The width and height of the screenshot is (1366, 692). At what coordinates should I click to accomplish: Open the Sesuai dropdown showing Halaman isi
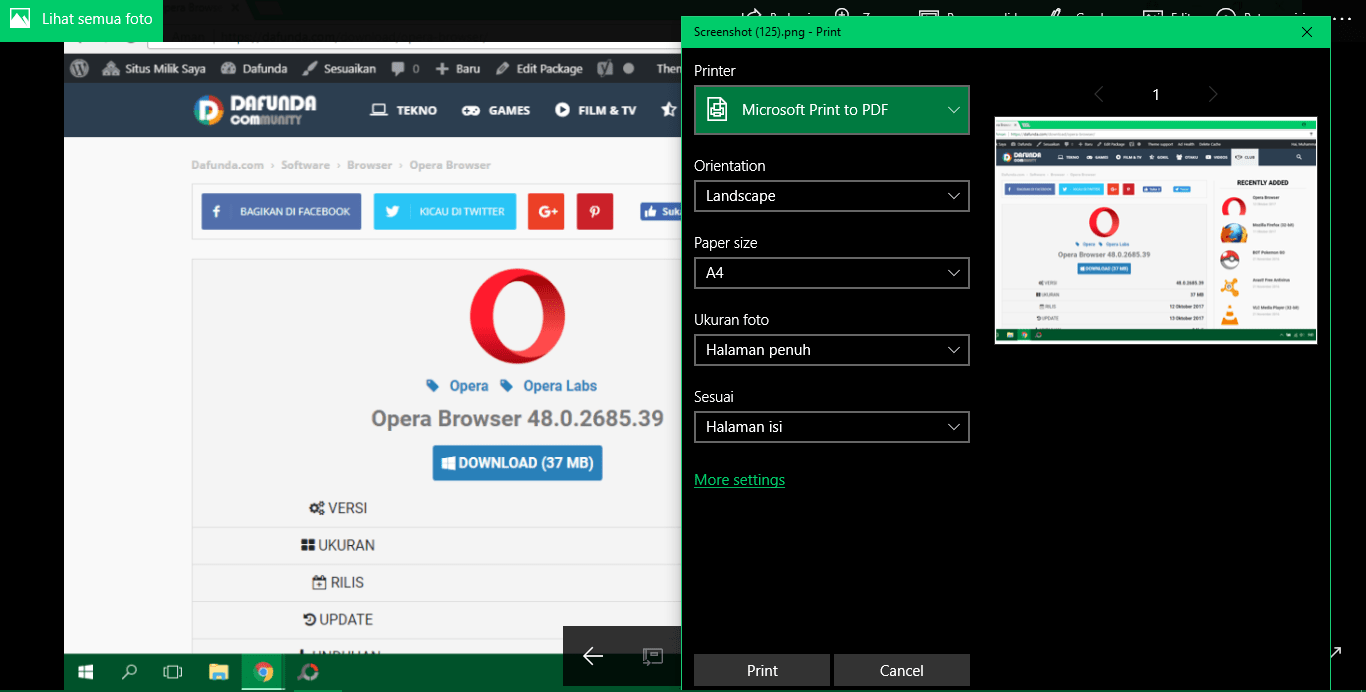(831, 427)
